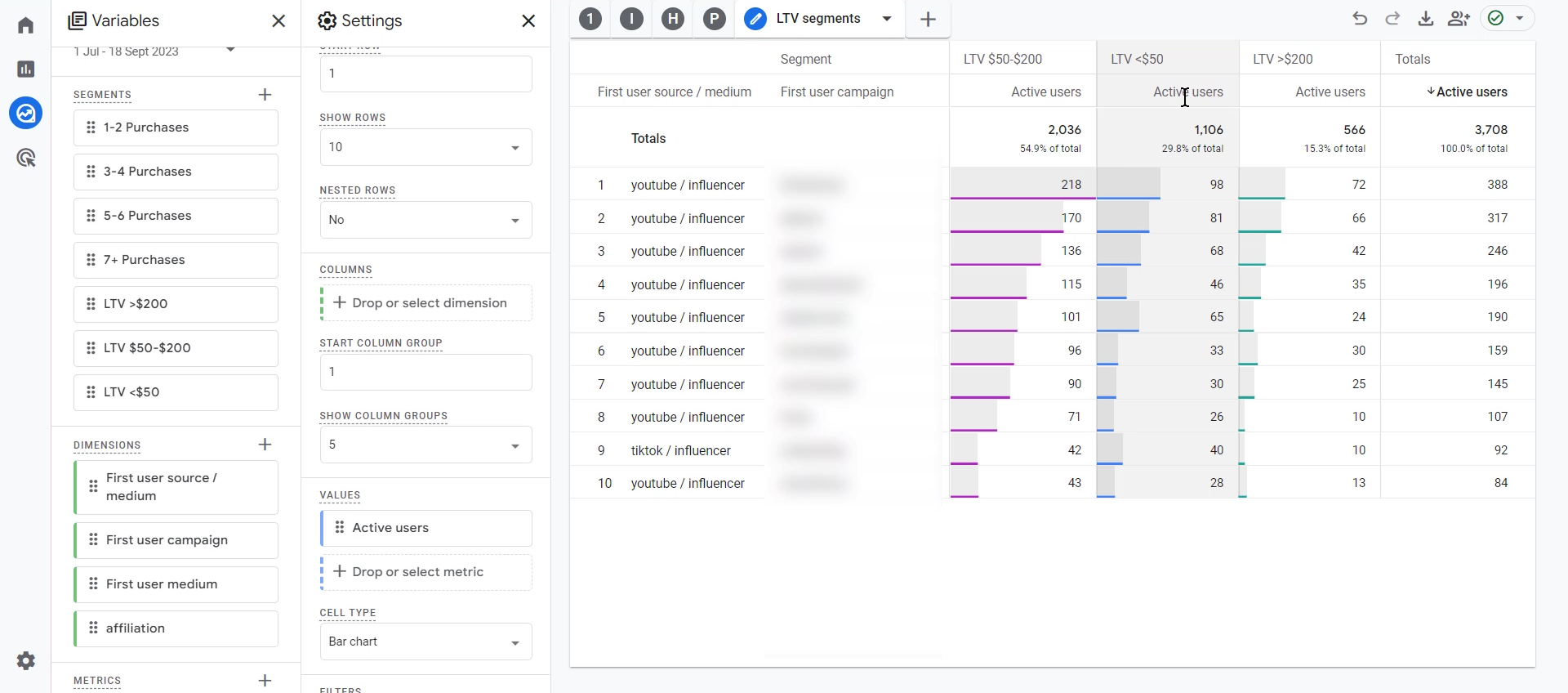The width and height of the screenshot is (1568, 693).
Task: Switch to the tab labeled H
Action: pyautogui.click(x=673, y=19)
